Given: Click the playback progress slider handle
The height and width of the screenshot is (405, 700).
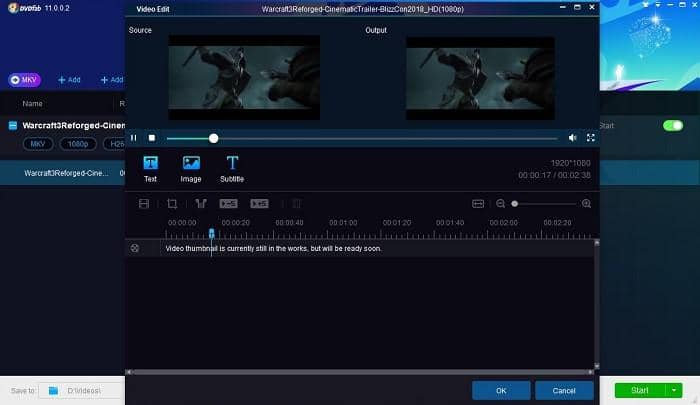Looking at the screenshot, I should [213, 138].
